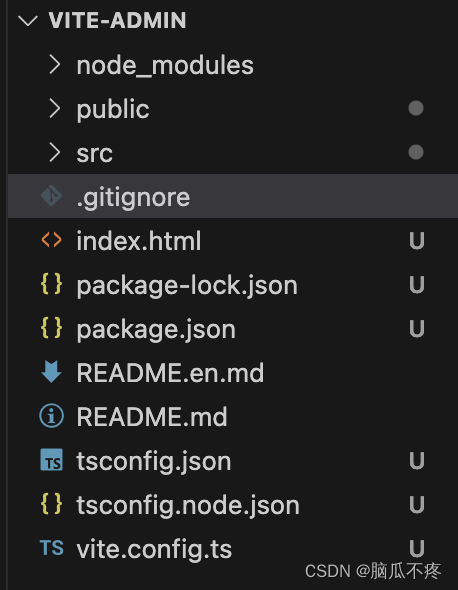
Task: Click the info icon of README.md
Action: click(51, 416)
